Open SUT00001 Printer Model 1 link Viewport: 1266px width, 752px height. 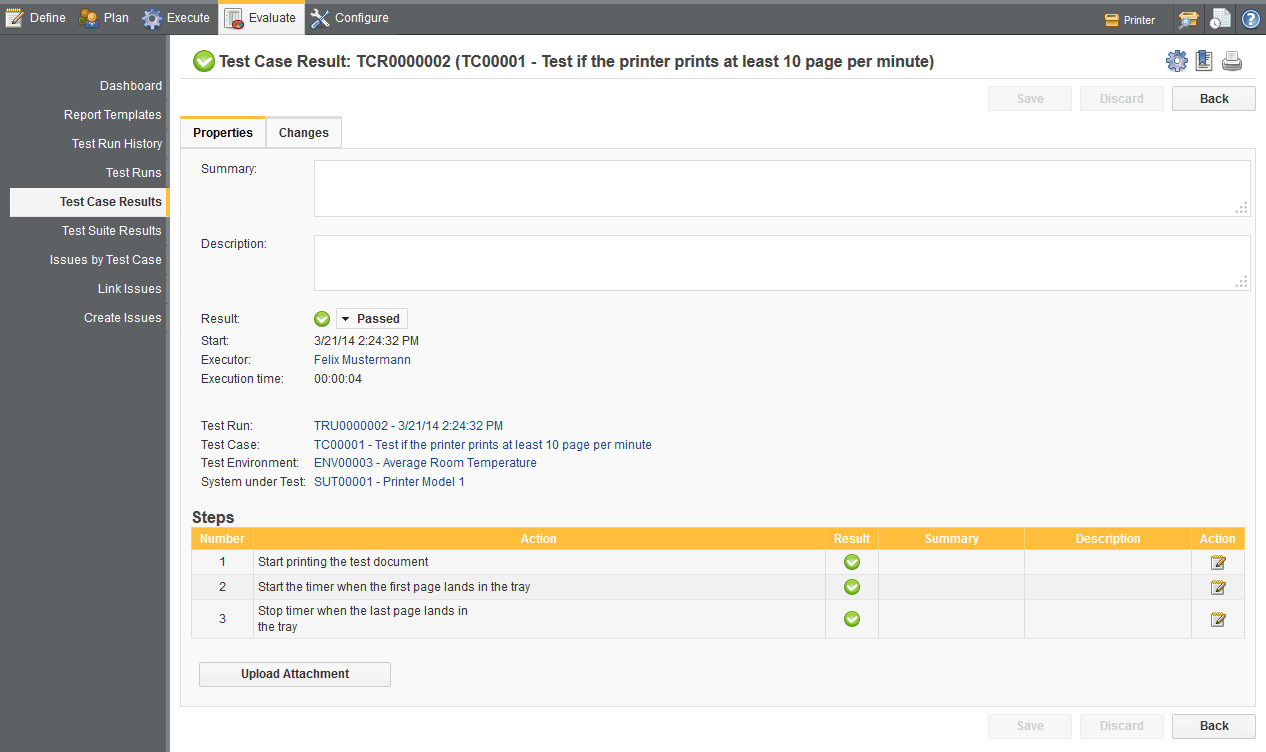tap(389, 482)
